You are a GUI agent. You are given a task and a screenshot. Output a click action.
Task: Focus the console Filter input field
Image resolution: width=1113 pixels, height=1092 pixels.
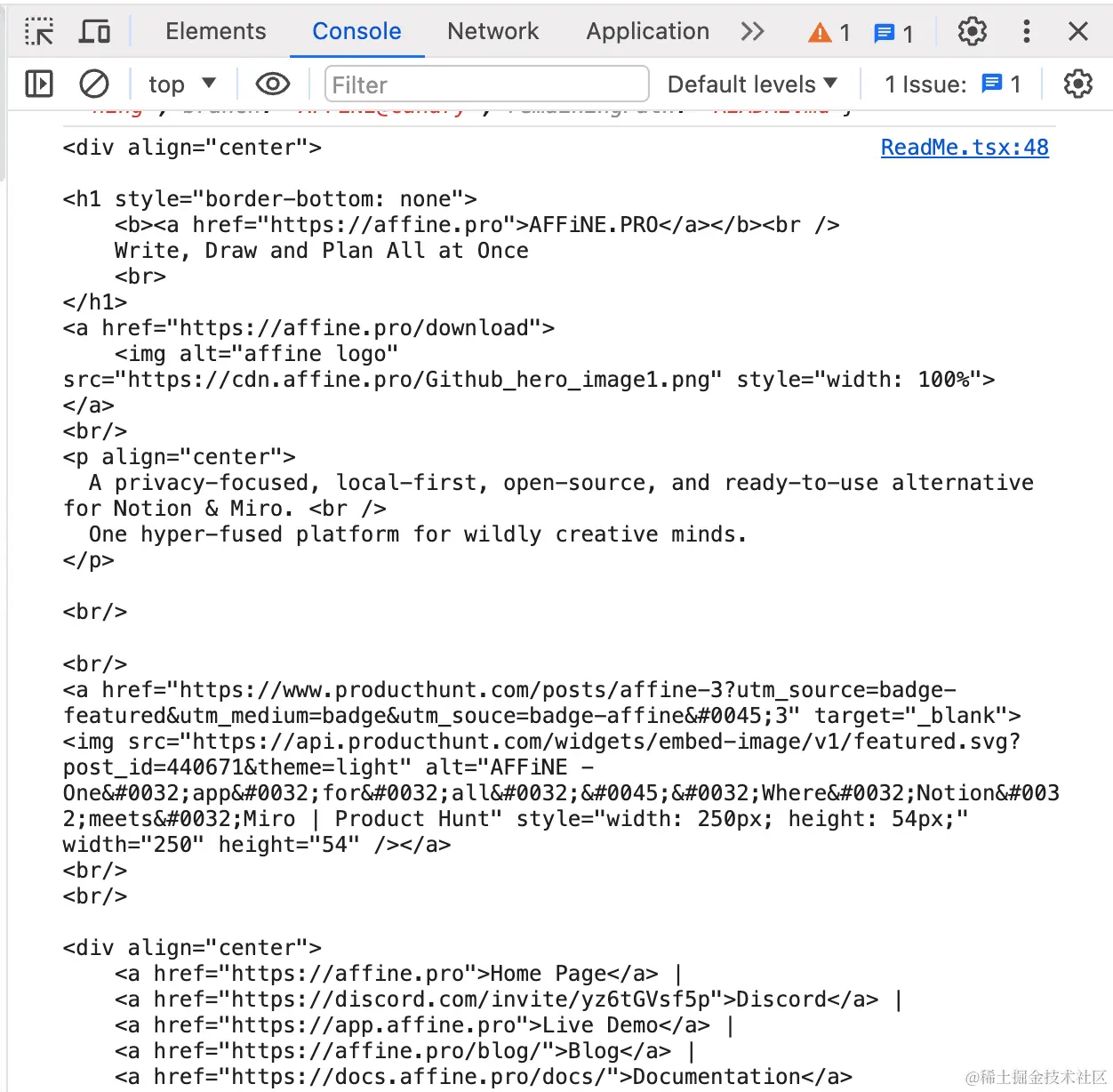(486, 84)
